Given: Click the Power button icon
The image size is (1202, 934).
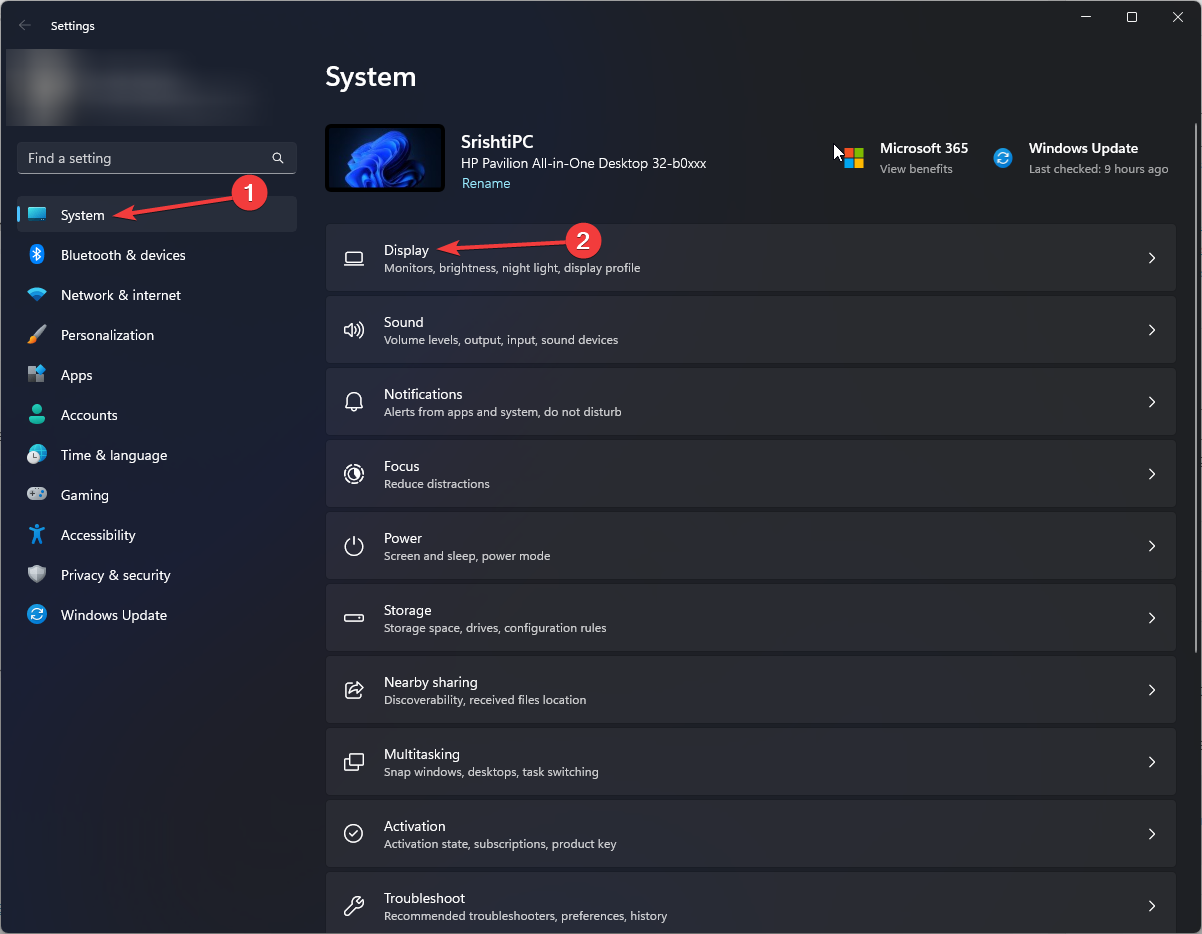Looking at the screenshot, I should (x=354, y=546).
